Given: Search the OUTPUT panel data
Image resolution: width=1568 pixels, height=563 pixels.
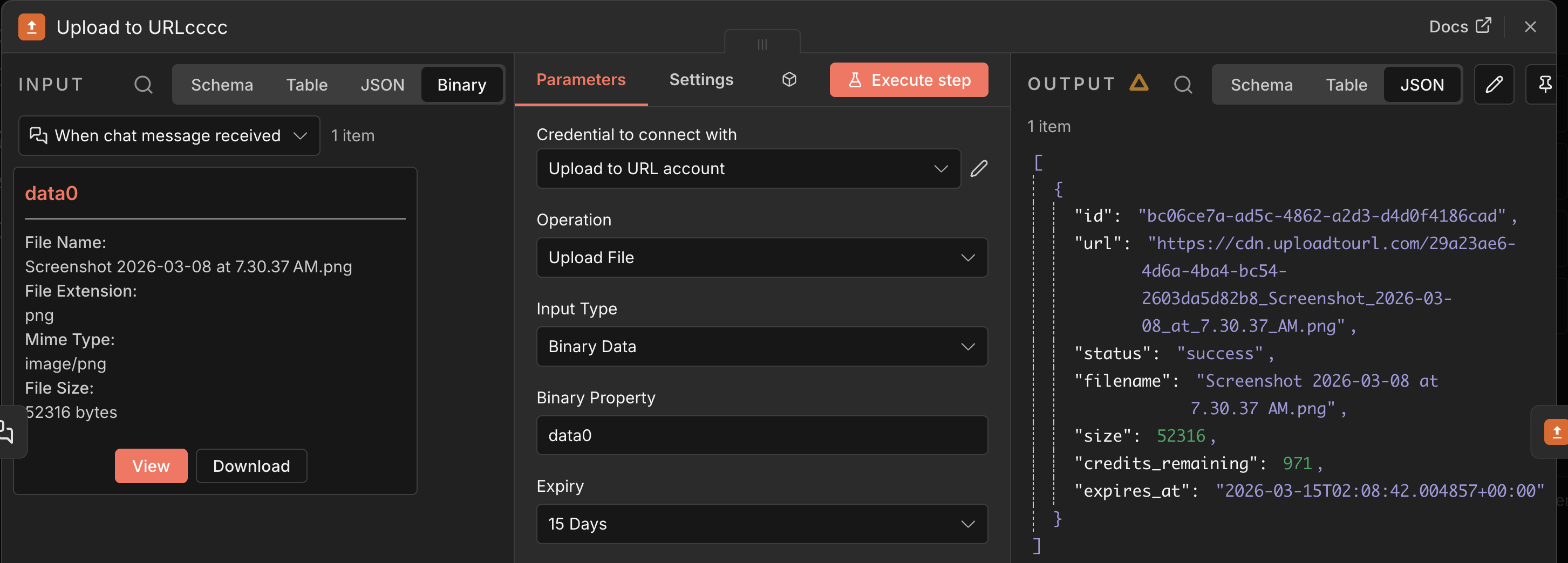Looking at the screenshot, I should 1183,85.
